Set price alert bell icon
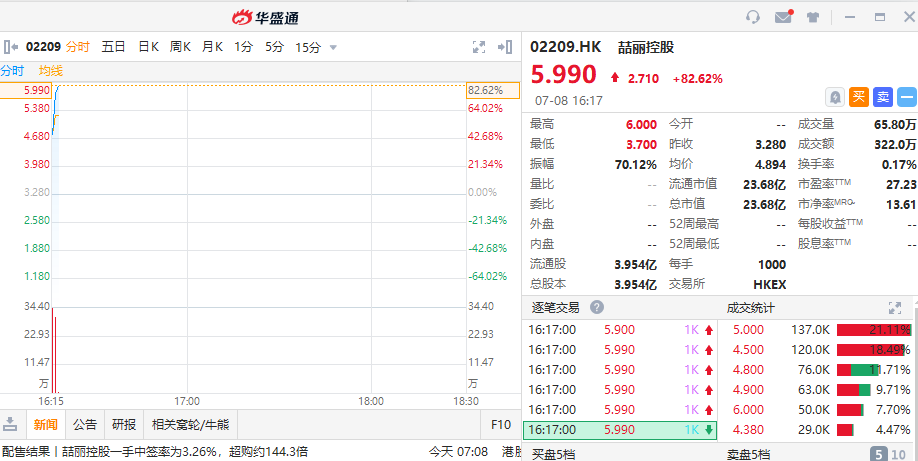 835,97
